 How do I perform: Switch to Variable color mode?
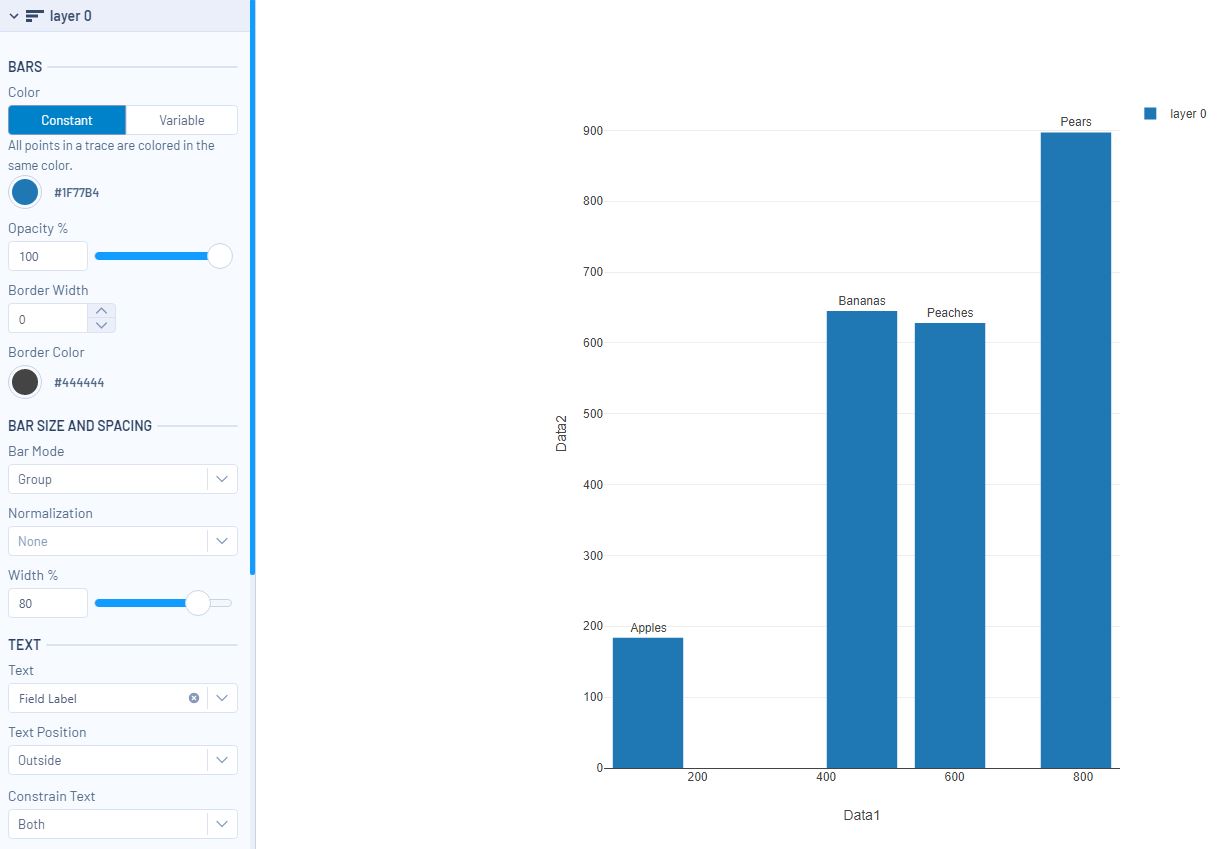pyautogui.click(x=181, y=119)
